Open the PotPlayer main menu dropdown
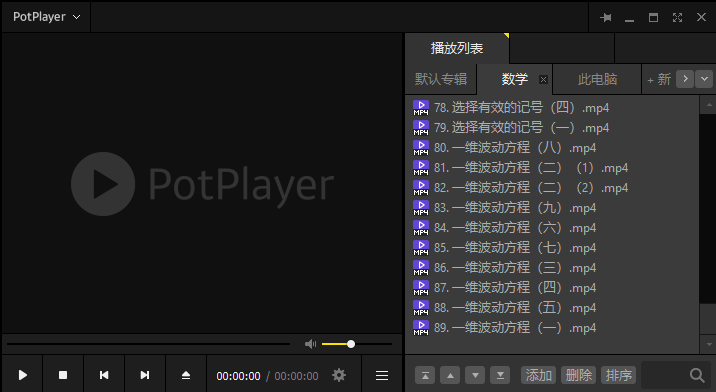716x392 pixels. tap(46, 17)
